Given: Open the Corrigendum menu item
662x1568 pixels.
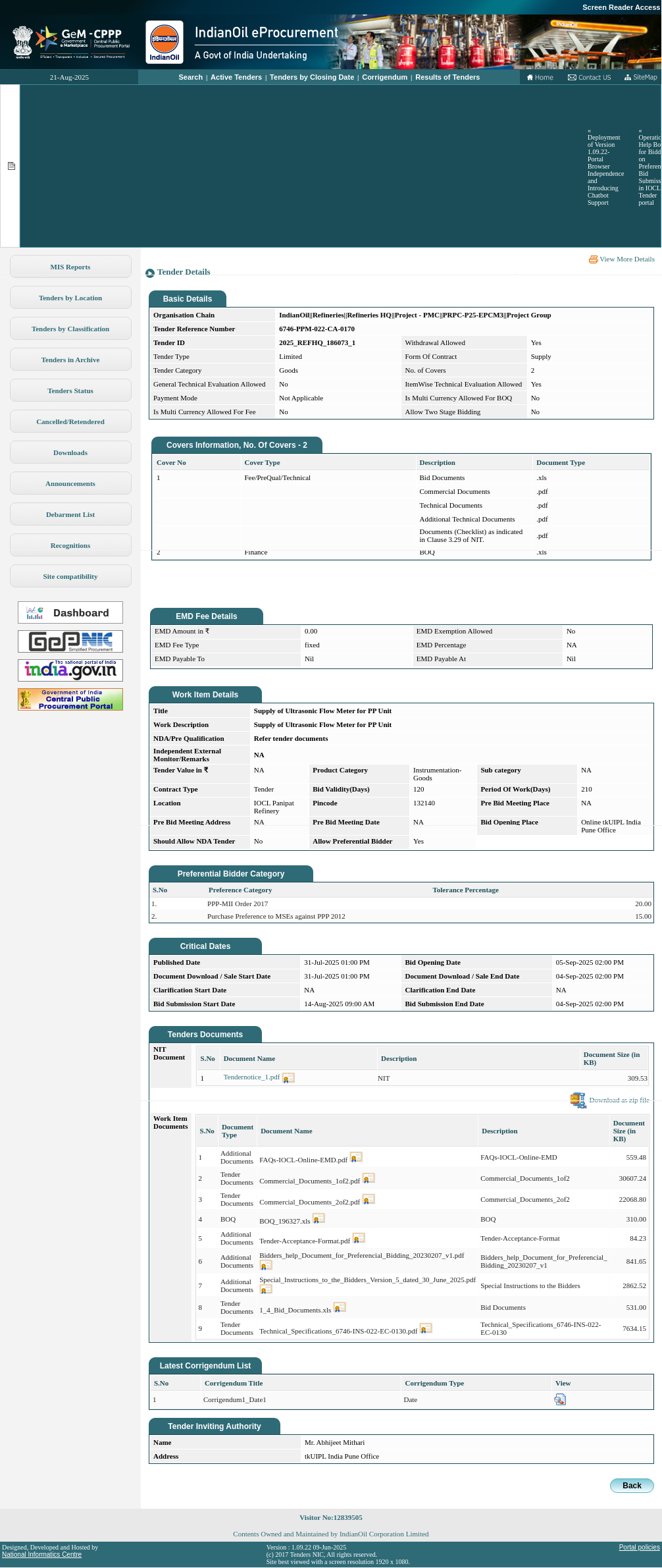Looking at the screenshot, I should [384, 78].
